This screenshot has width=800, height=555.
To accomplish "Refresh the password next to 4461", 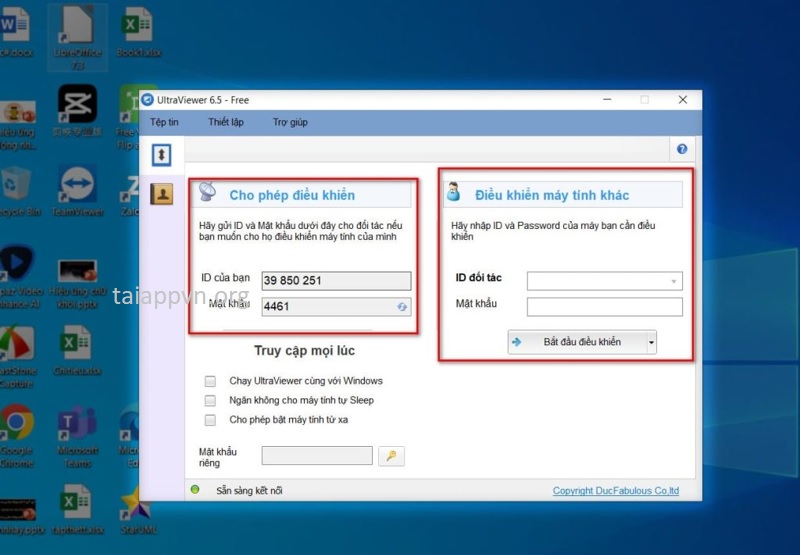I will 402,307.
